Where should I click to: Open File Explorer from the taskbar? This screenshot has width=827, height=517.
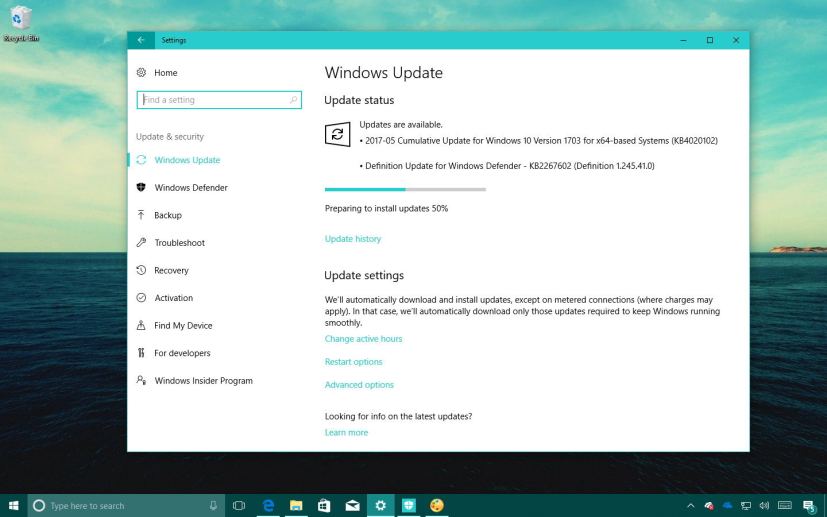point(296,506)
